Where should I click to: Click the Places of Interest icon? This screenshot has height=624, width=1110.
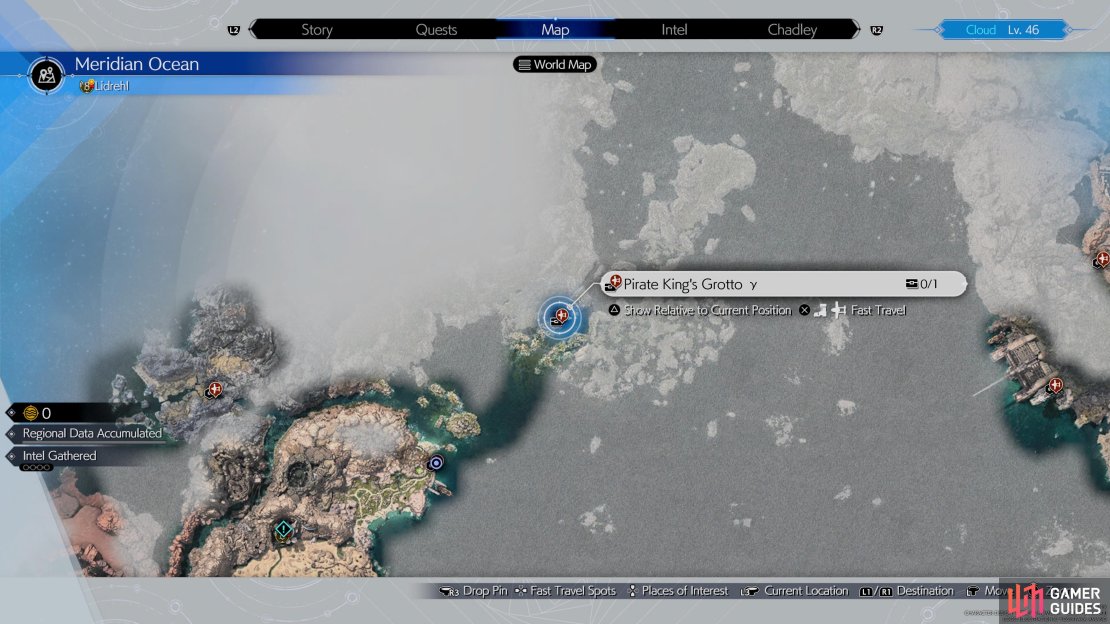coord(632,591)
